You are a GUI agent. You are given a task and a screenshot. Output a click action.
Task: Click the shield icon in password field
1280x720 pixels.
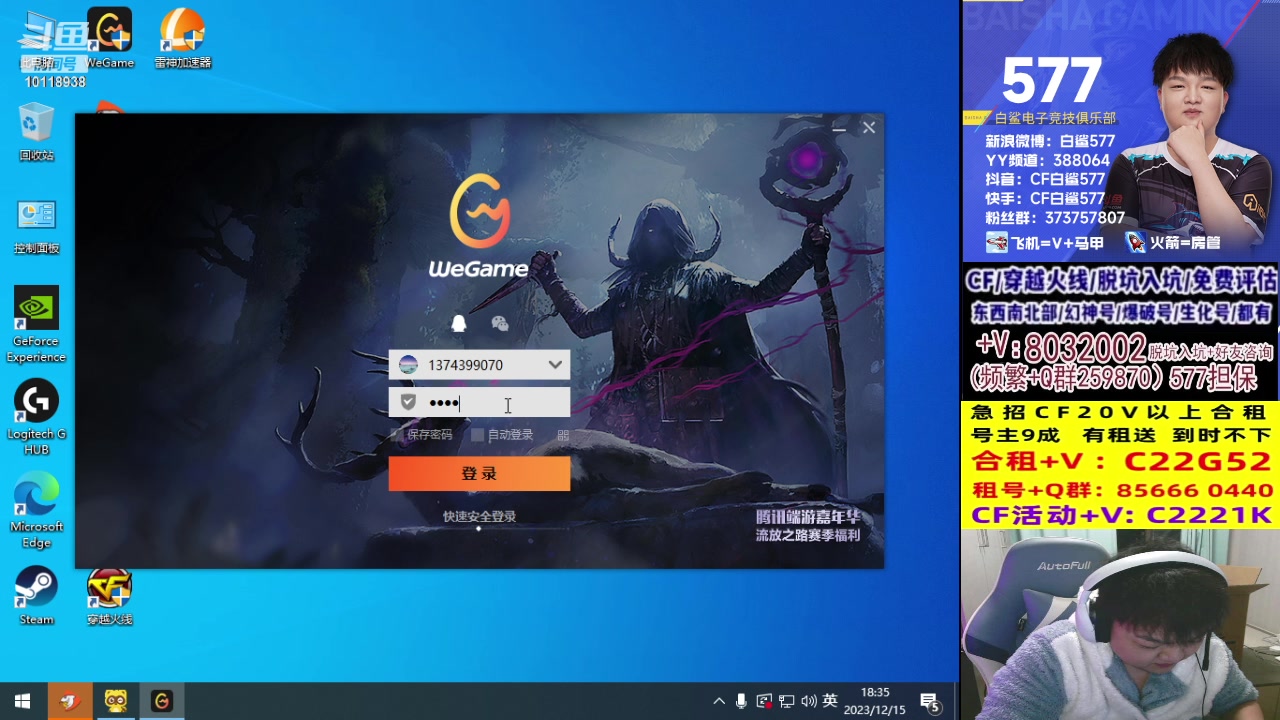[x=408, y=402]
